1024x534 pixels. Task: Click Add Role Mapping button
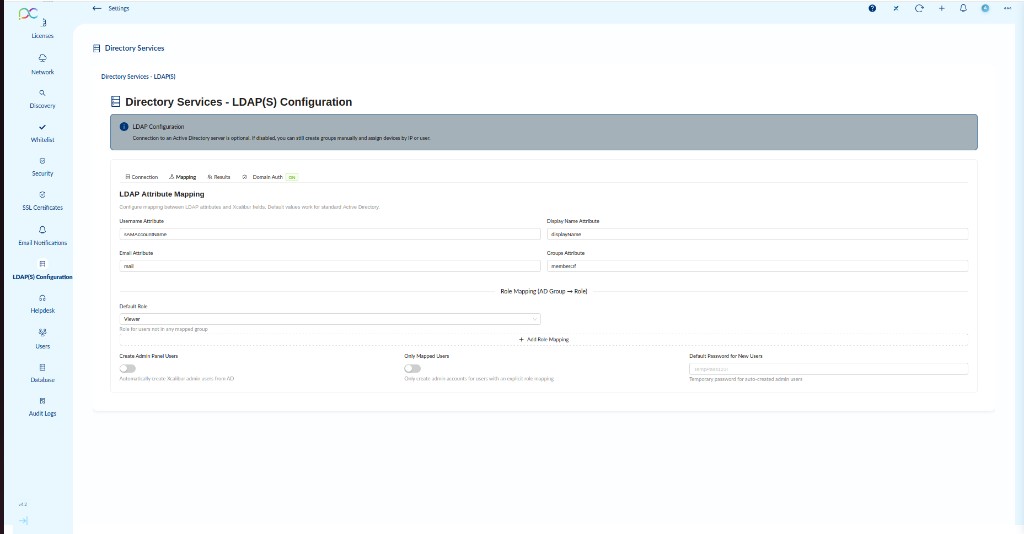543,339
